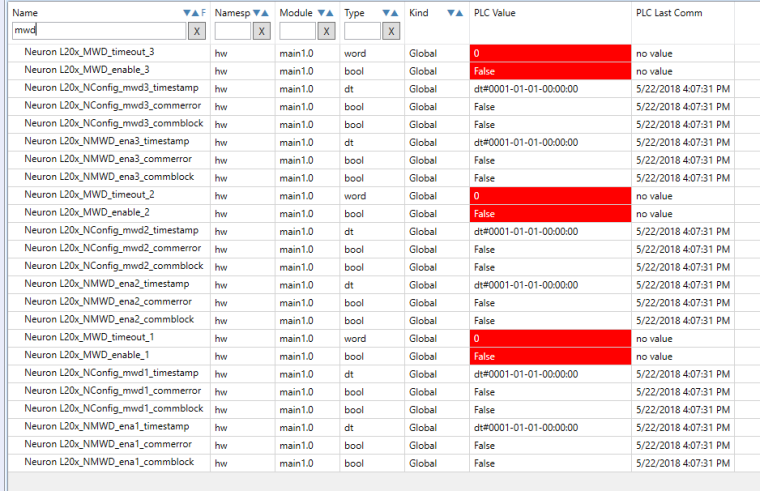
Task: Click the PLC Value column header
Action: pos(500,13)
